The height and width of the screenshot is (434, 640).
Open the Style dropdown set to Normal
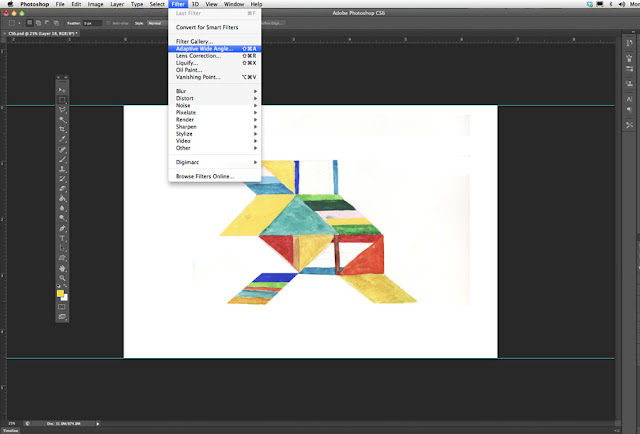(157, 23)
